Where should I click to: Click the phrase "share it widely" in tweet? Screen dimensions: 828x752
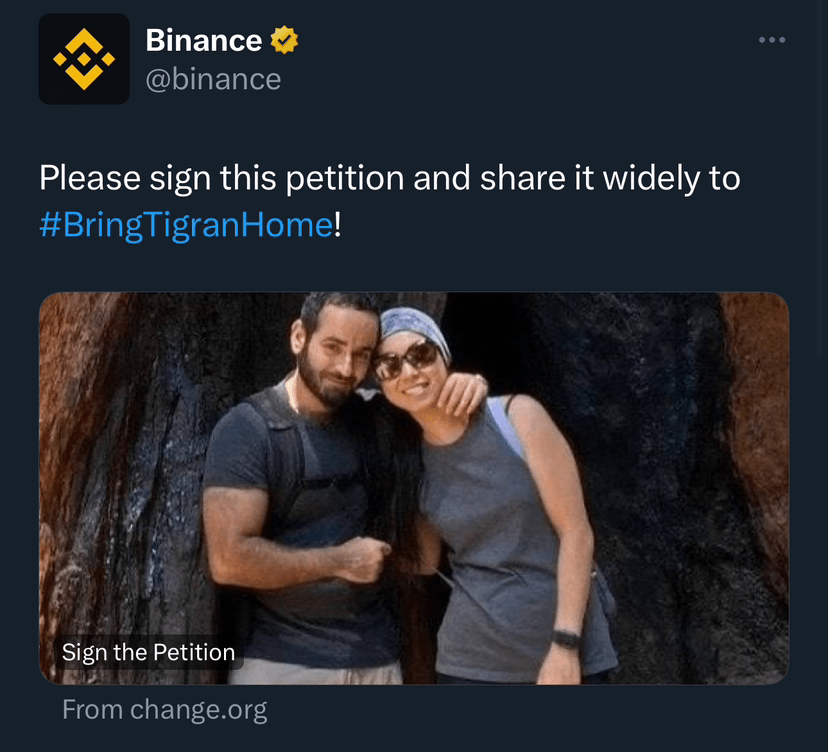click(594, 179)
